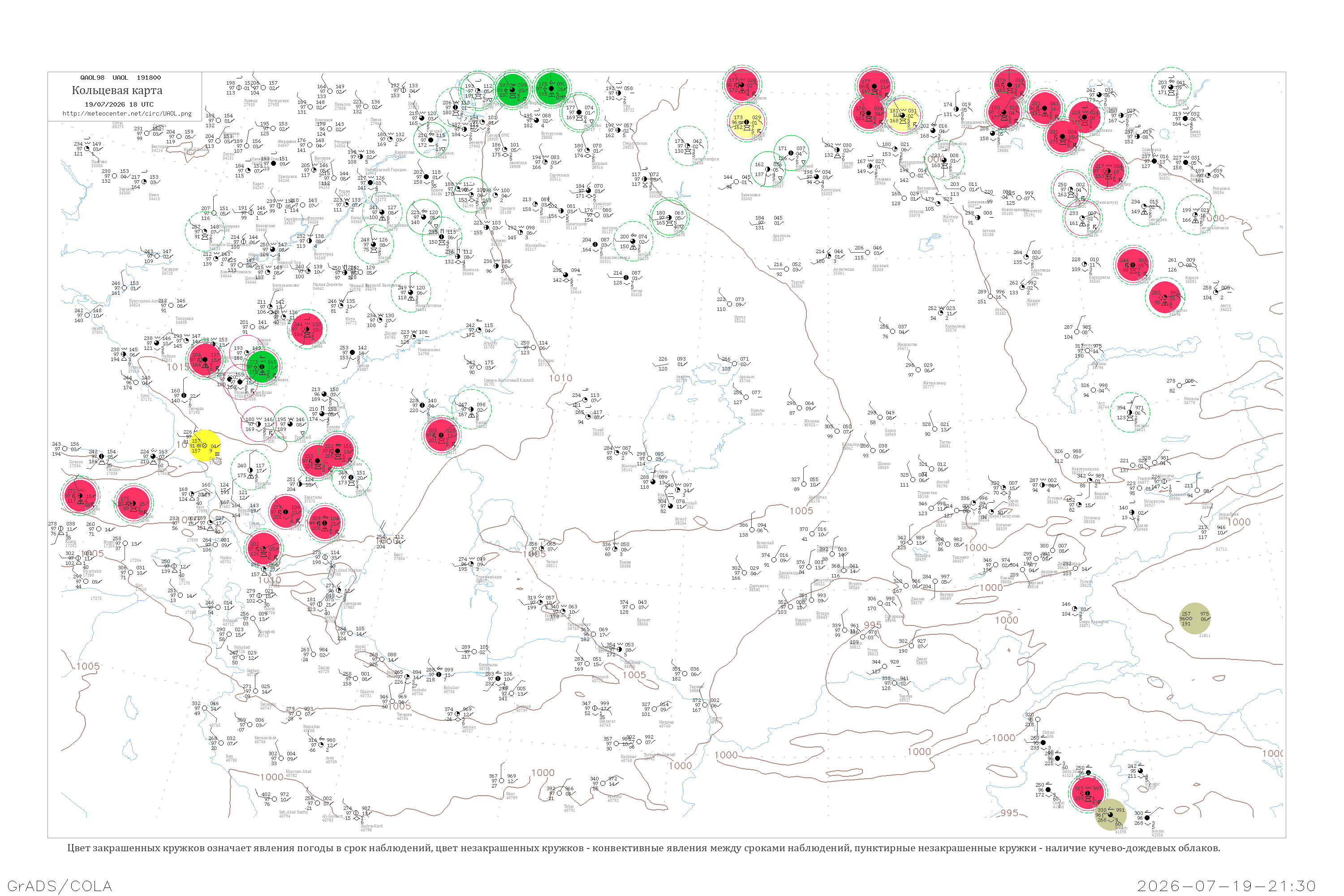The image size is (1344, 896).
Task: Select the "Изюм 34415" station label
Action: [x=154, y=197]
